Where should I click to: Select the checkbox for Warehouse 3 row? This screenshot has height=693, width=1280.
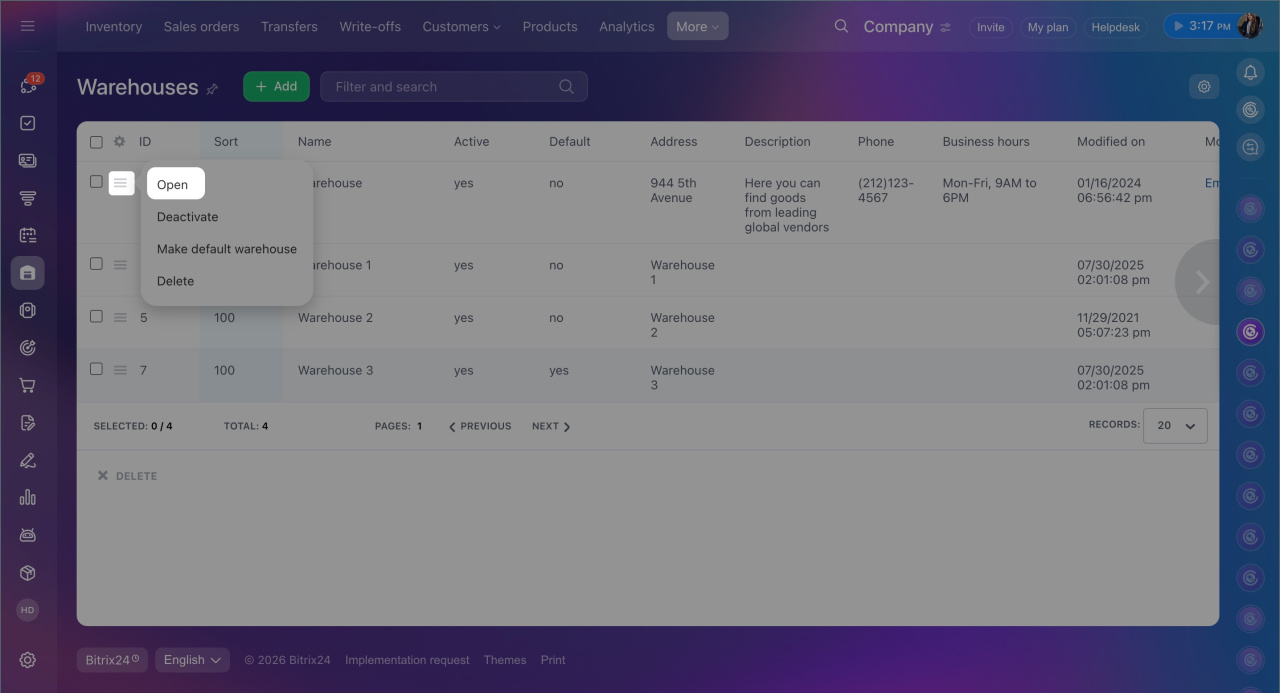pos(96,369)
